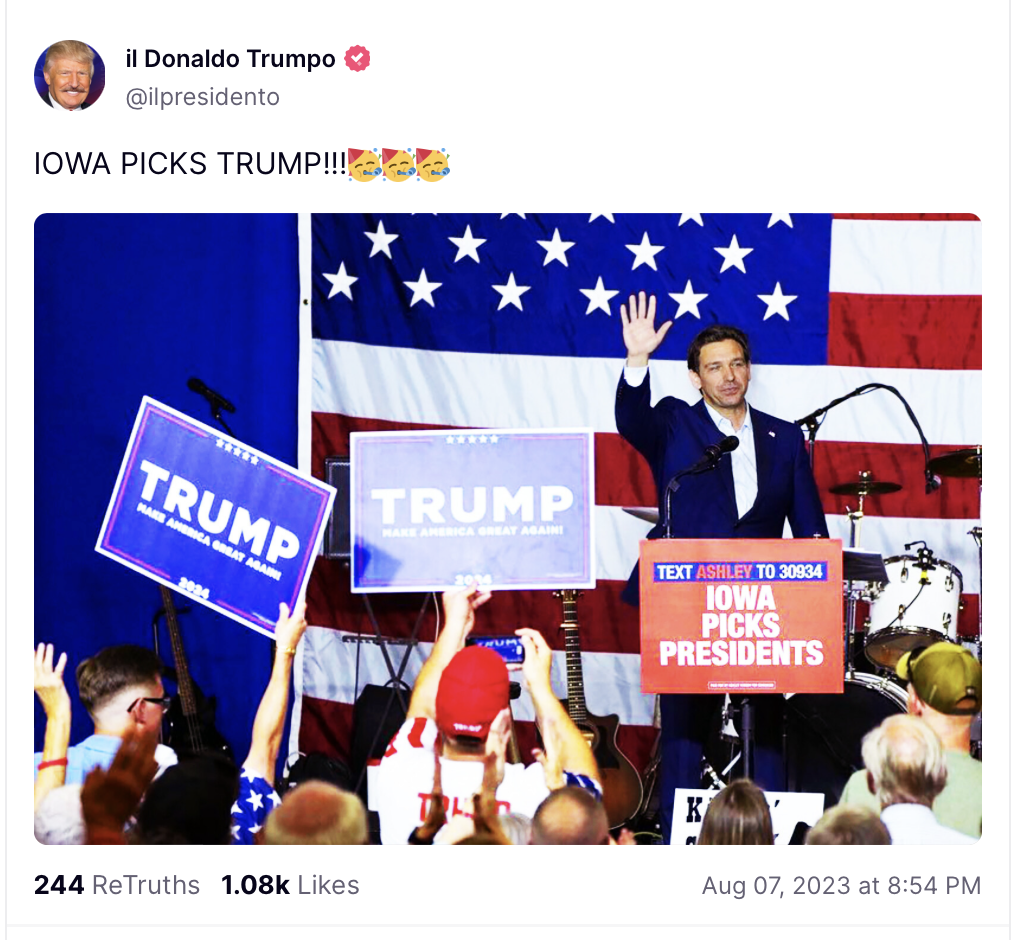This screenshot has width=1018, height=940.
Task: Open the il Donaldo Trumpo profile name
Action: [x=230, y=58]
